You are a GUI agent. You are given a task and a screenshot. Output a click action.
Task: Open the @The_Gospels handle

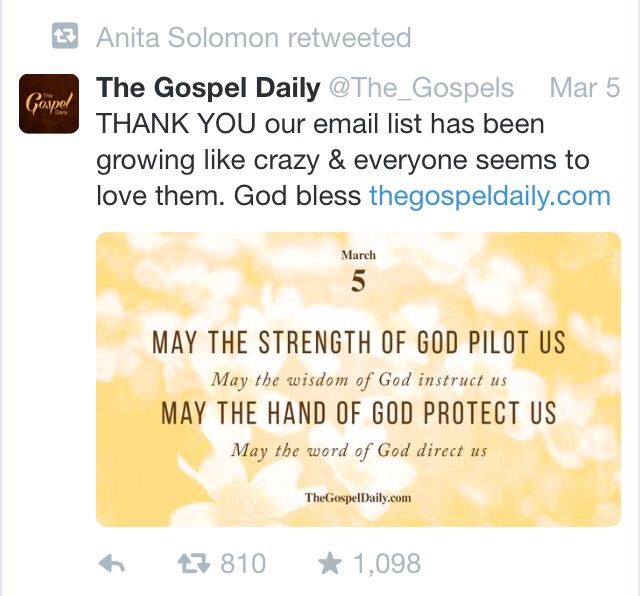tap(421, 88)
